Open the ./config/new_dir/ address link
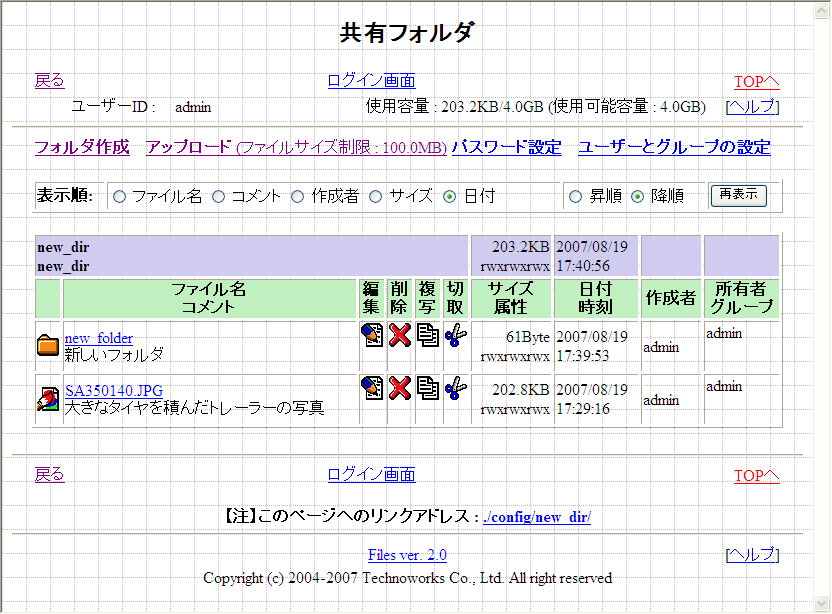The image size is (832, 614). 536,517
